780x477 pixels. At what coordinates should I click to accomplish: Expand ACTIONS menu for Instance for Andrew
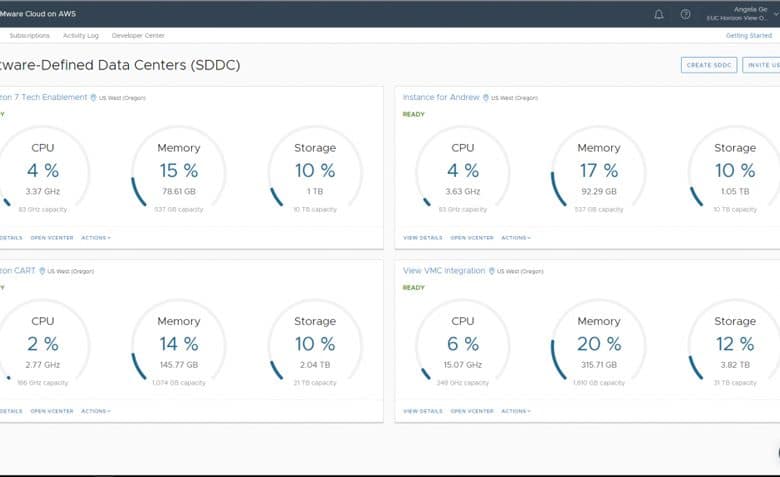coord(516,238)
